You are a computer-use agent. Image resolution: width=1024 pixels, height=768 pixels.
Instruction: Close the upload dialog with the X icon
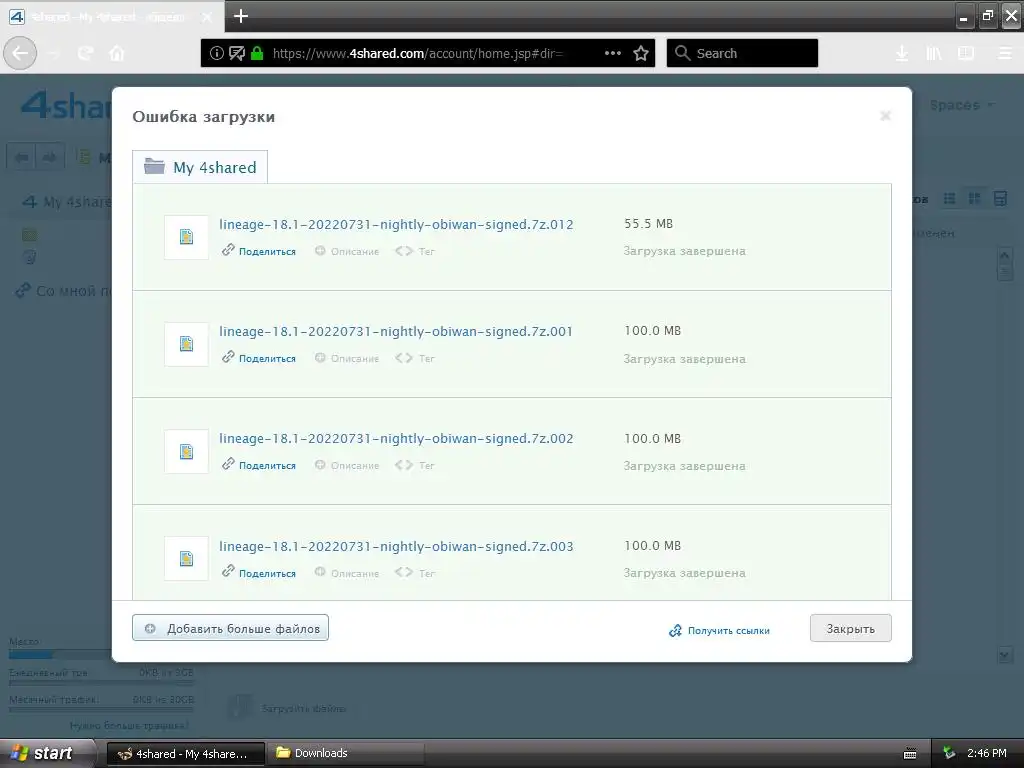885,116
